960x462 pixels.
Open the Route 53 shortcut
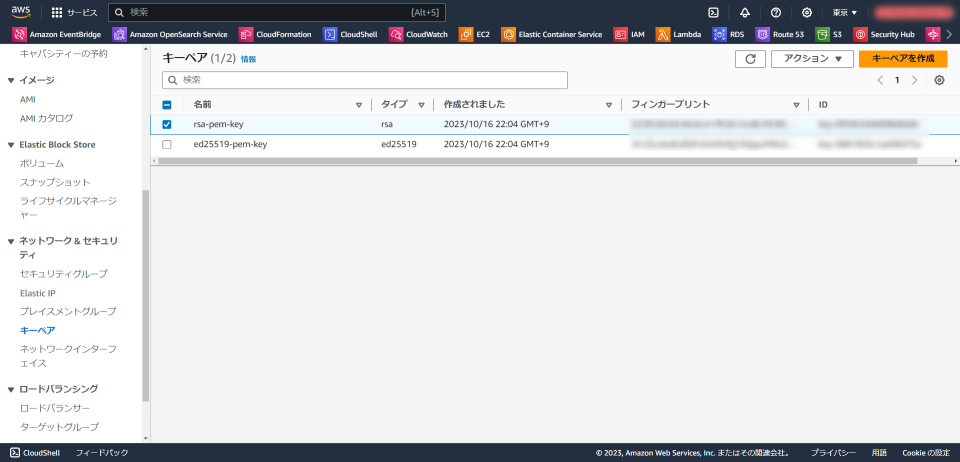tap(780, 34)
